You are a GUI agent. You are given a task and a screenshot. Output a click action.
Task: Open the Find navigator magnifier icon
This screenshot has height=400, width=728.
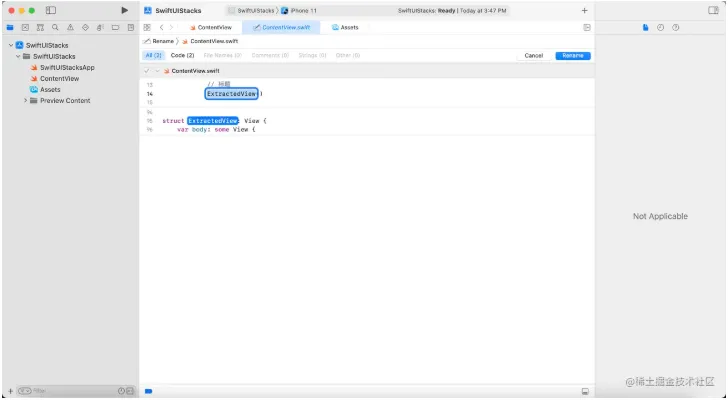click(55, 28)
